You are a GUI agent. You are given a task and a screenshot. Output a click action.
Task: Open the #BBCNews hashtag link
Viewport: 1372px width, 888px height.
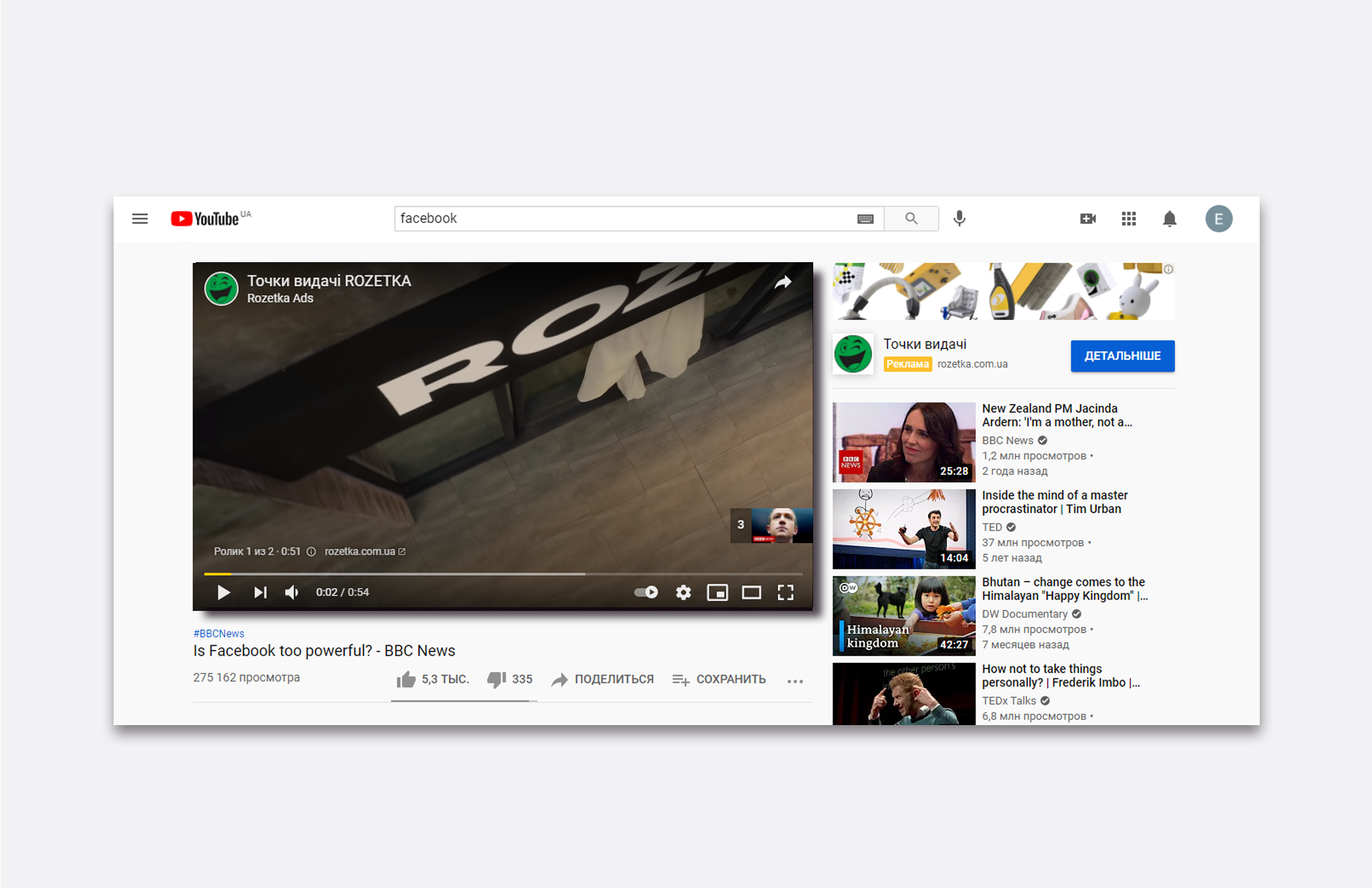[x=219, y=634]
